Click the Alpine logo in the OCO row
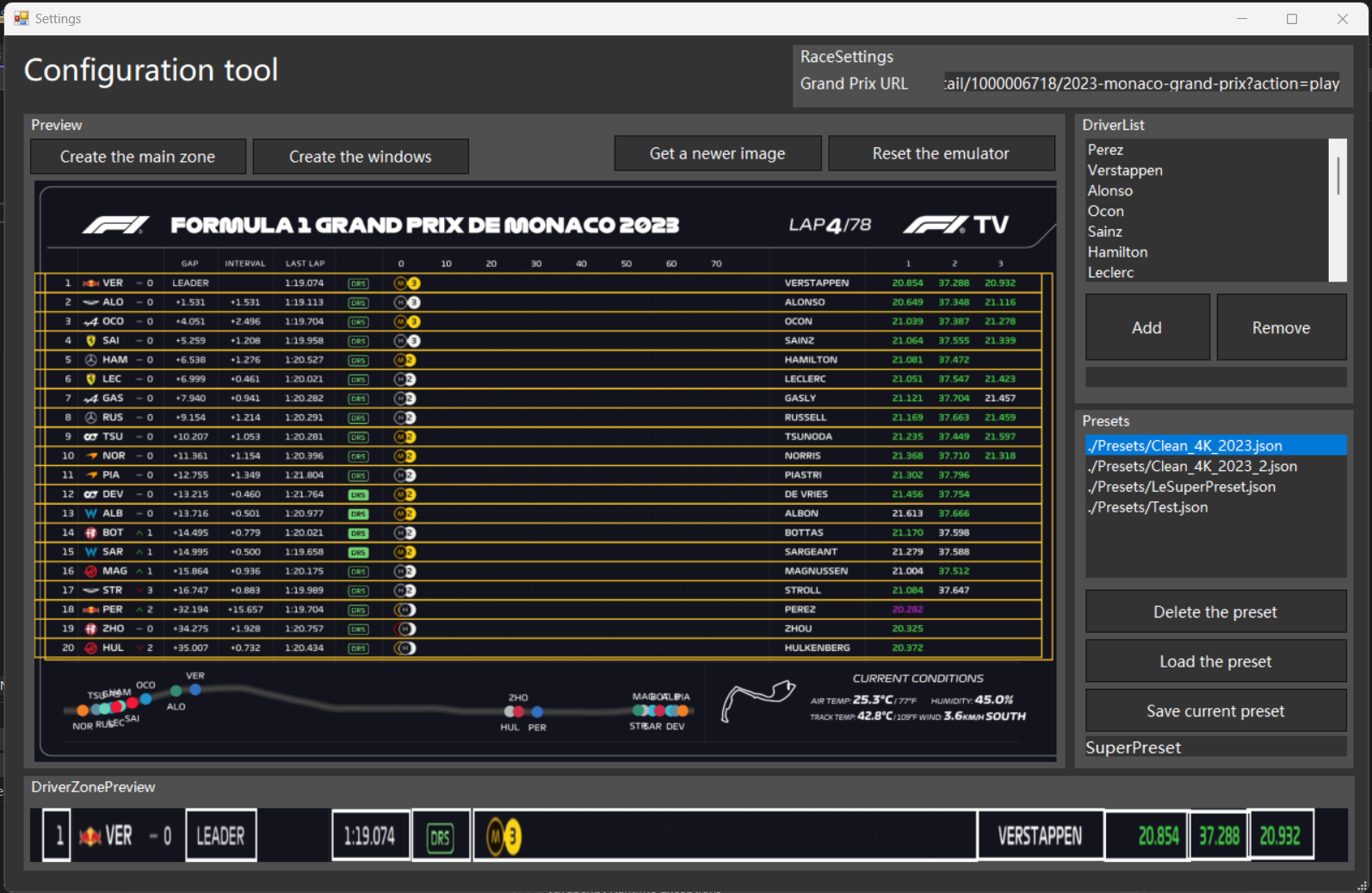This screenshot has width=1372, height=893. (90, 322)
